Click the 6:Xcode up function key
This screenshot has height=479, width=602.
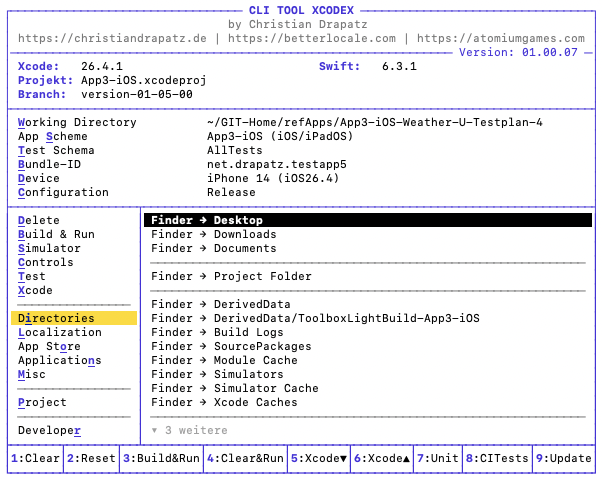click(x=382, y=458)
